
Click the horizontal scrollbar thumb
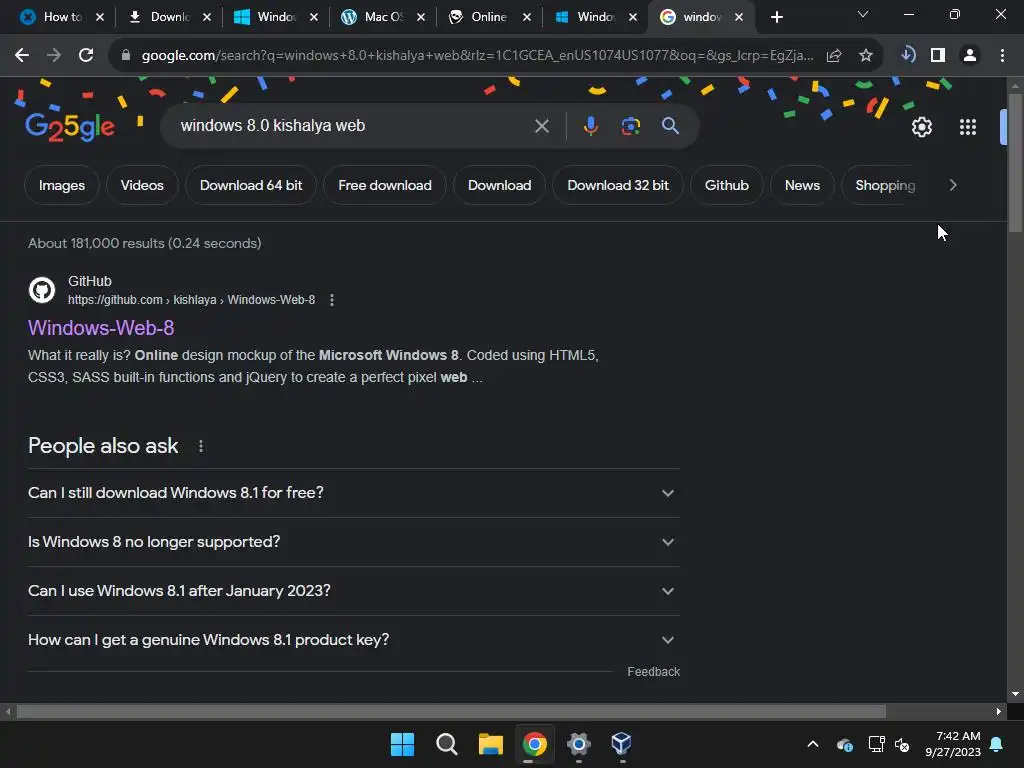click(451, 711)
